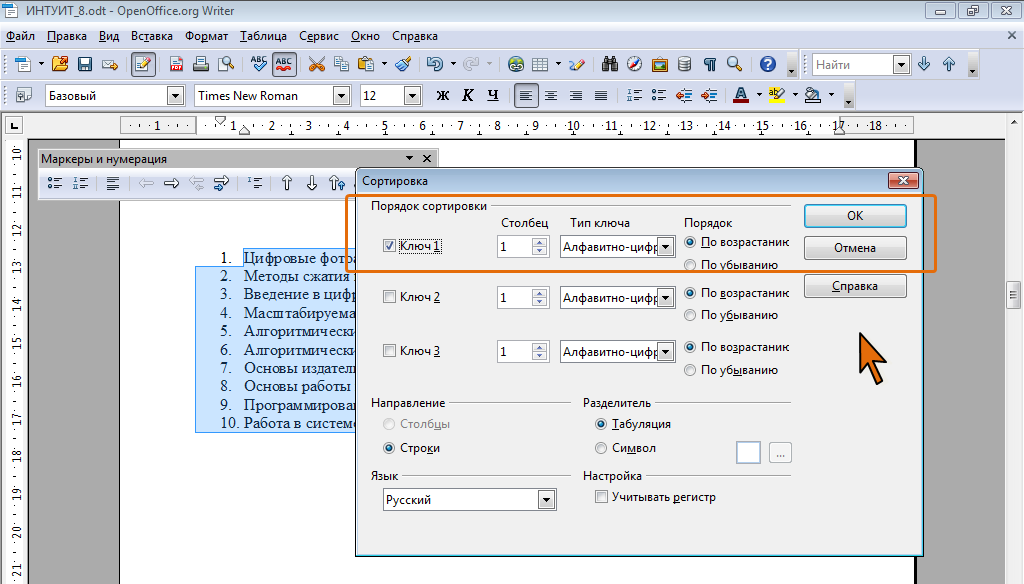Open Find & Replace binoculars icon
Screen dimensions: 1024x584
(610, 64)
